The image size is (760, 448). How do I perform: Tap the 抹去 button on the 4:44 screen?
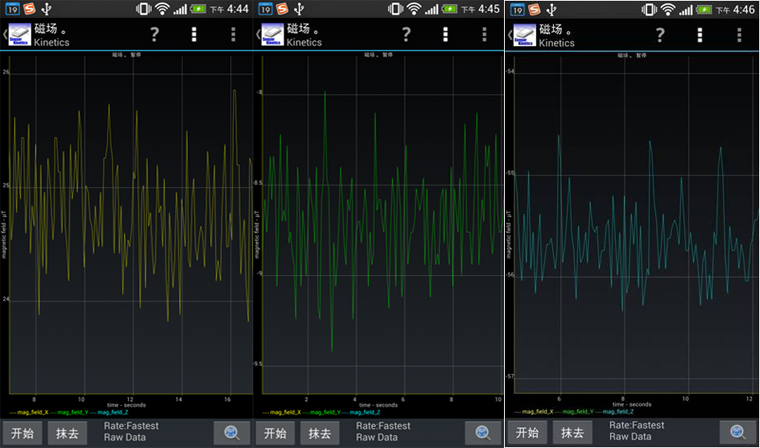pos(67,433)
